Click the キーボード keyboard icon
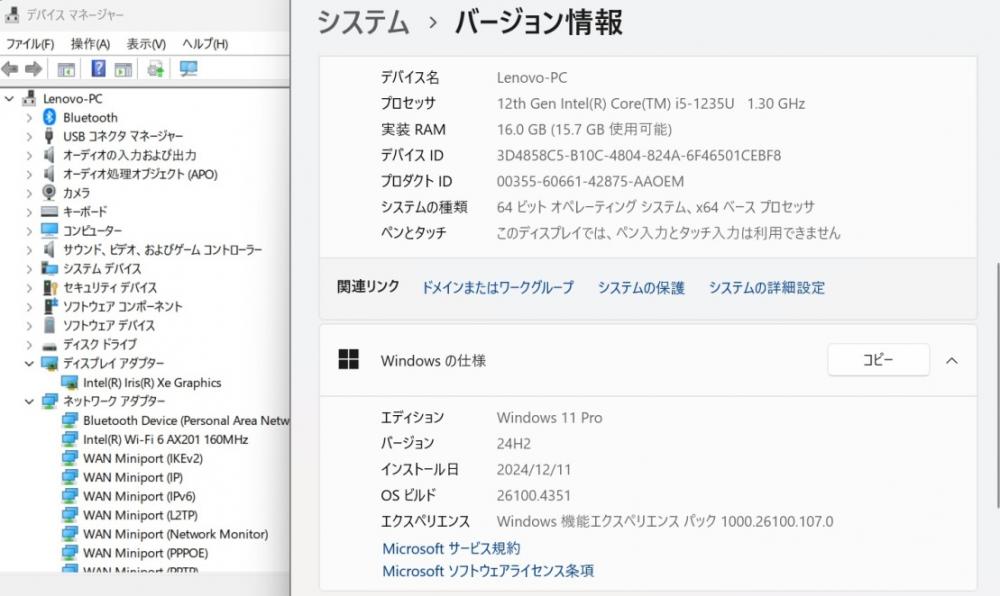Image resolution: width=1000 pixels, height=596 pixels. click(49, 212)
